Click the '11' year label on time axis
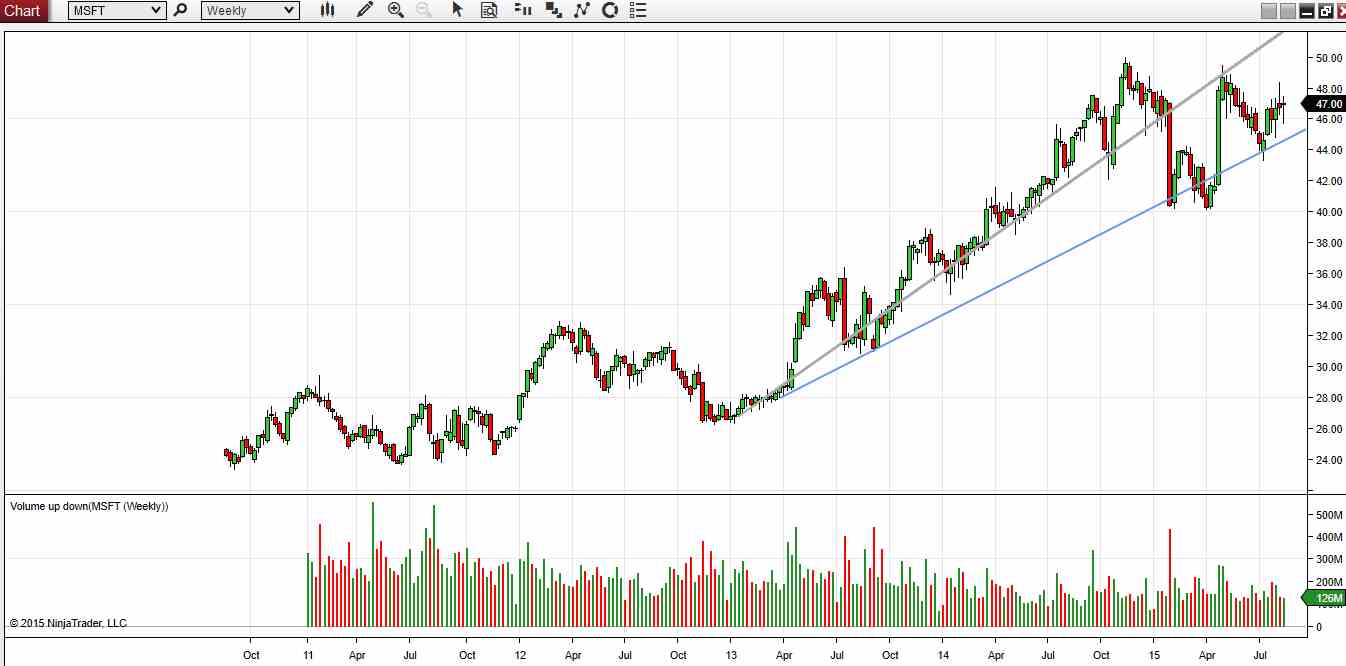 (308, 655)
